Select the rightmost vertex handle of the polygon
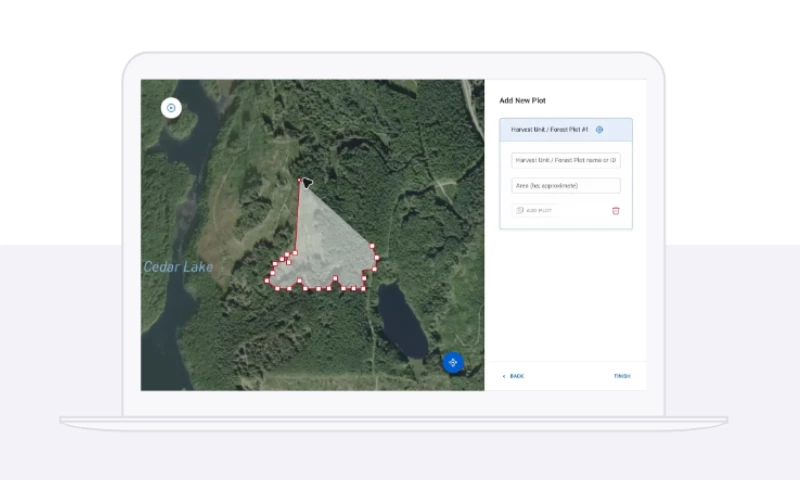 tap(379, 258)
